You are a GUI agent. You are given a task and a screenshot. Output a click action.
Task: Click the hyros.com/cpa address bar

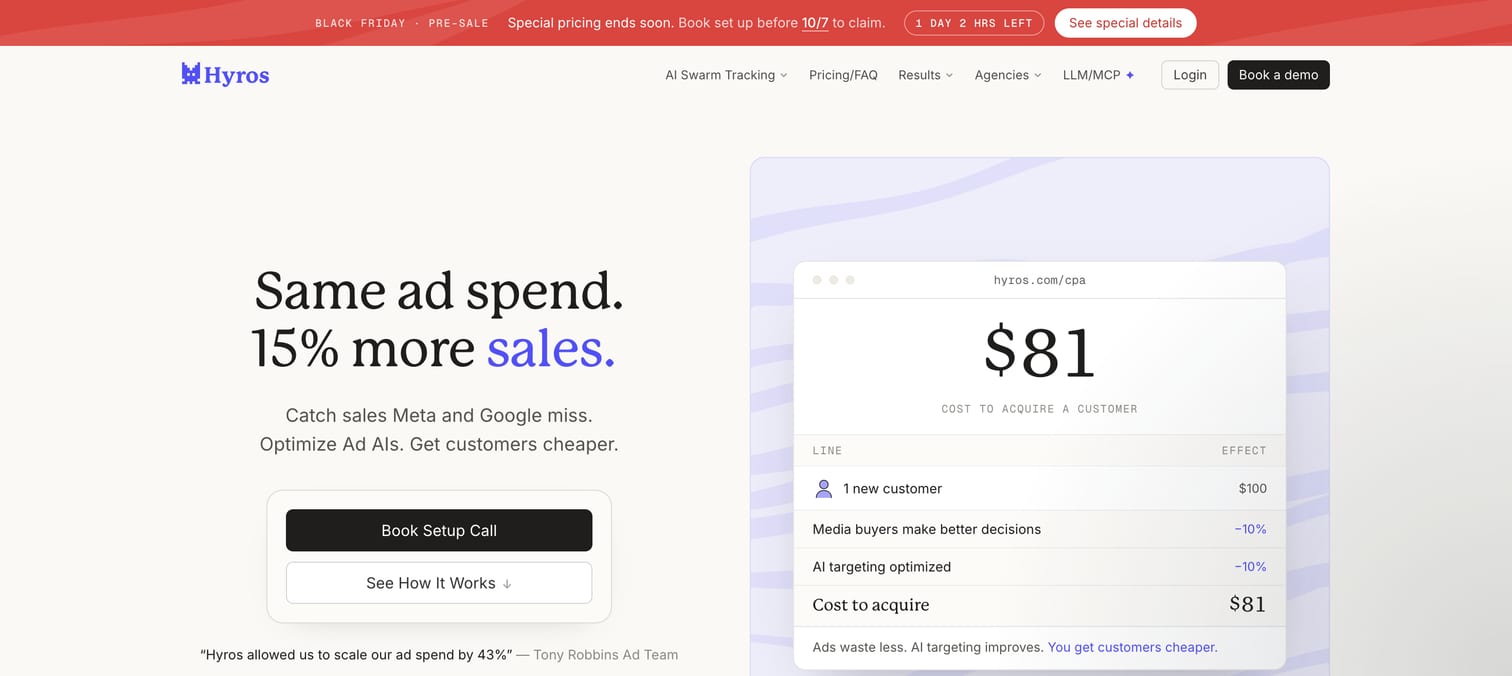pyautogui.click(x=1039, y=280)
